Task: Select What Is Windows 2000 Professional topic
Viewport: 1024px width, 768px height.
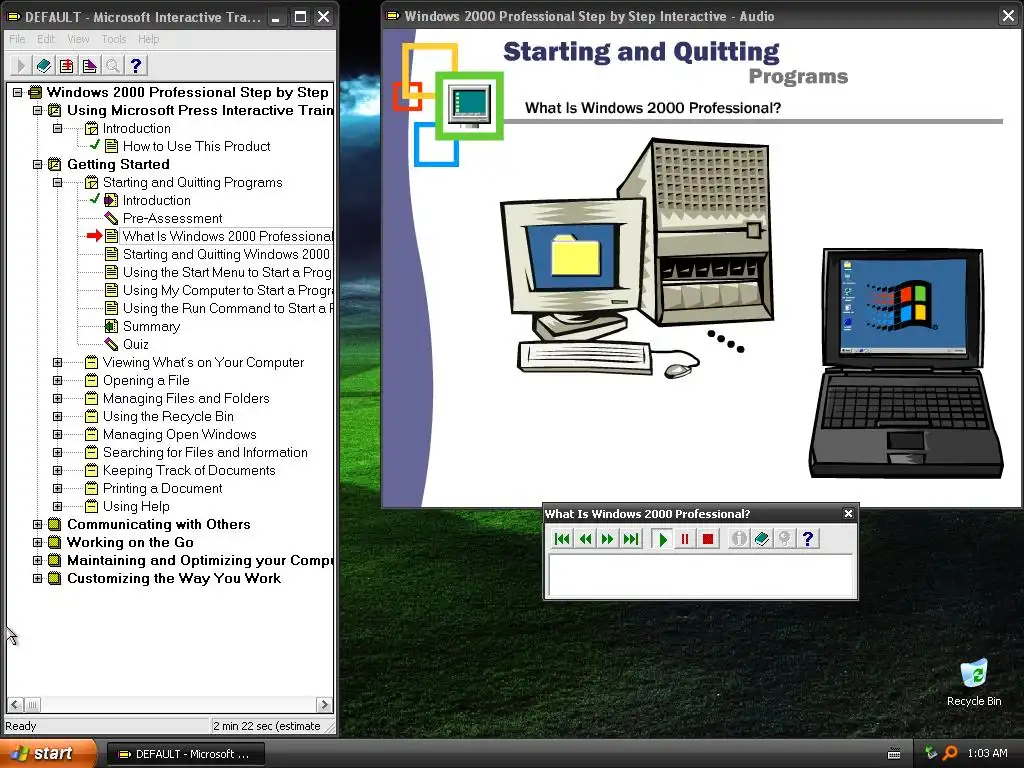Action: click(227, 236)
